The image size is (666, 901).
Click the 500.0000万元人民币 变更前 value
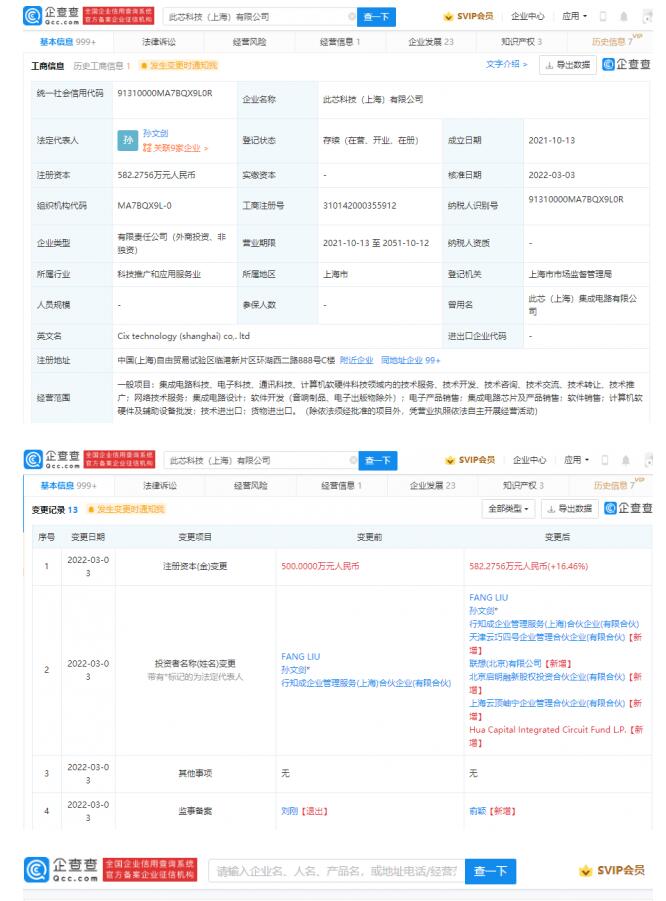click(x=320, y=566)
